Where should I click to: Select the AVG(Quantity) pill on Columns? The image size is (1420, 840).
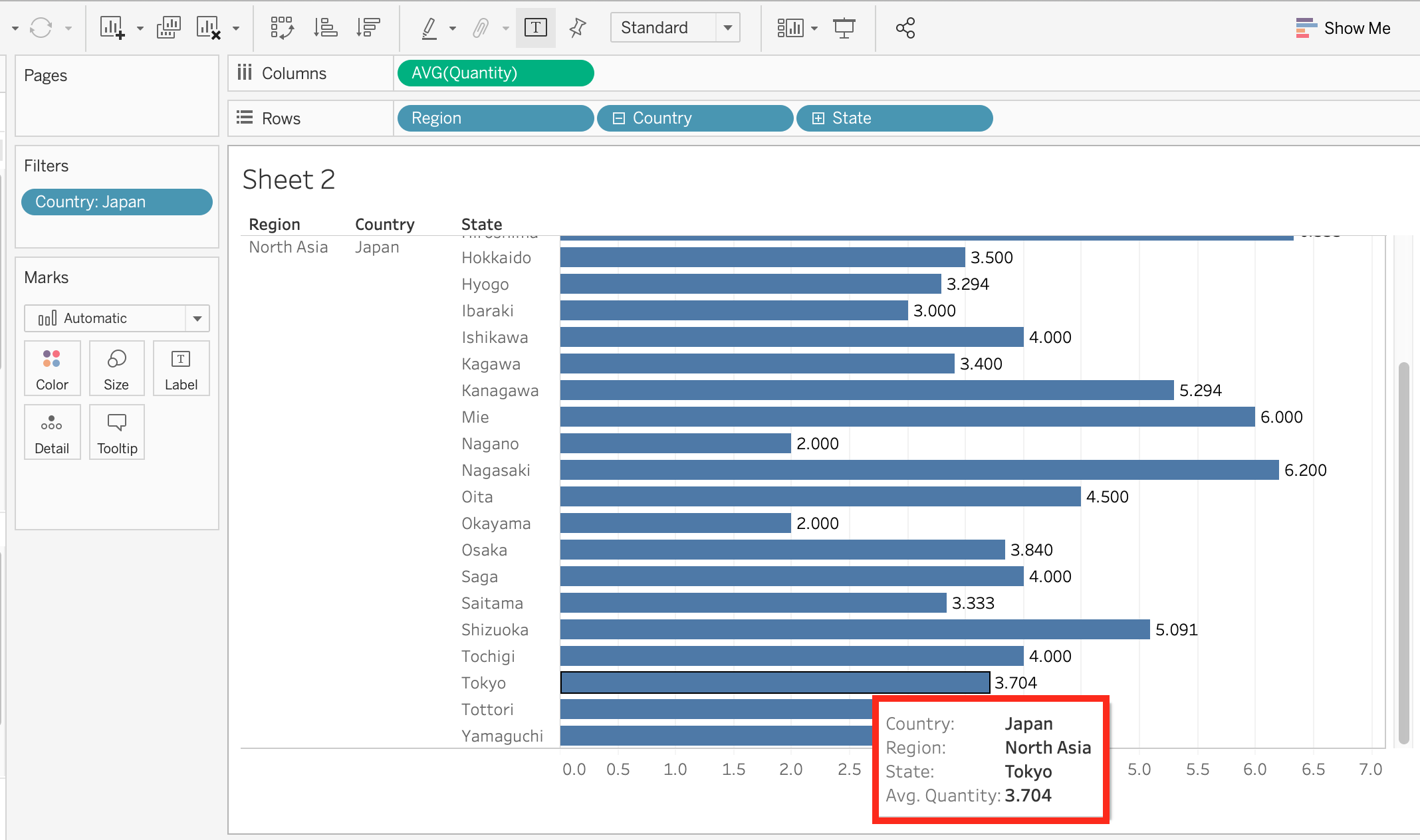click(x=495, y=73)
